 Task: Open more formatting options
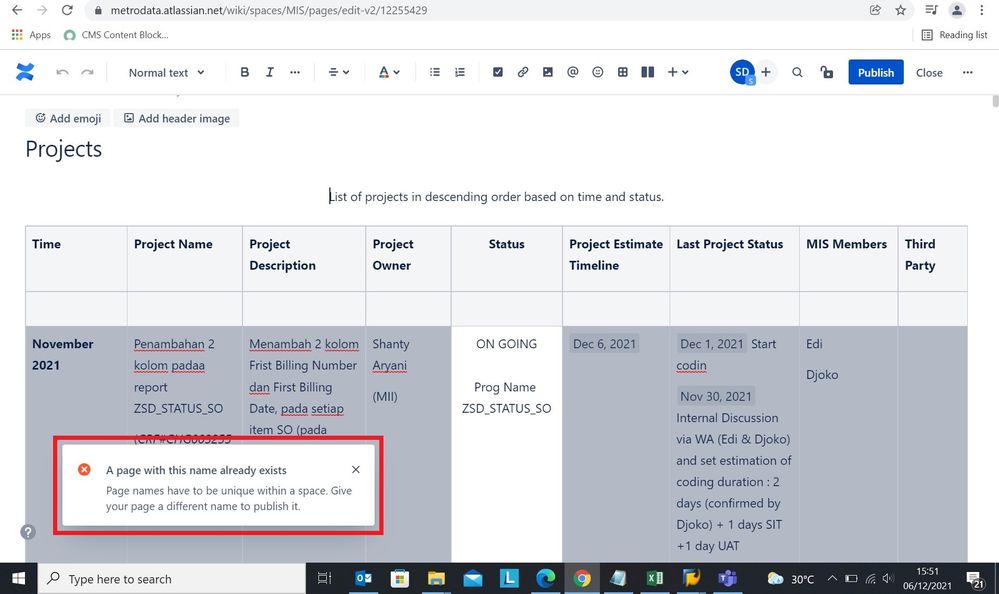[x=294, y=72]
